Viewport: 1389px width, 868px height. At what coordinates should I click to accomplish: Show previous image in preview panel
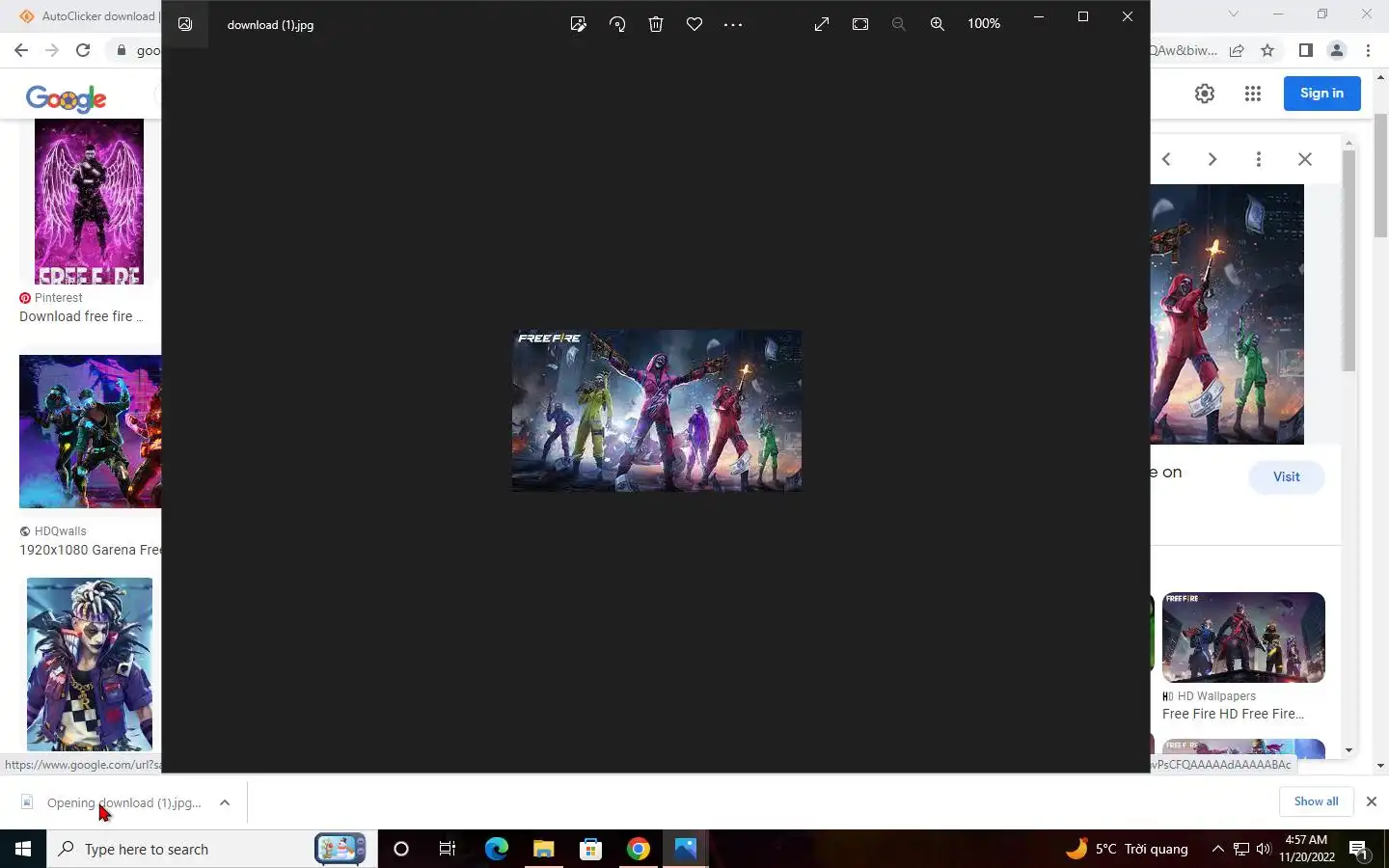pos(1166,159)
